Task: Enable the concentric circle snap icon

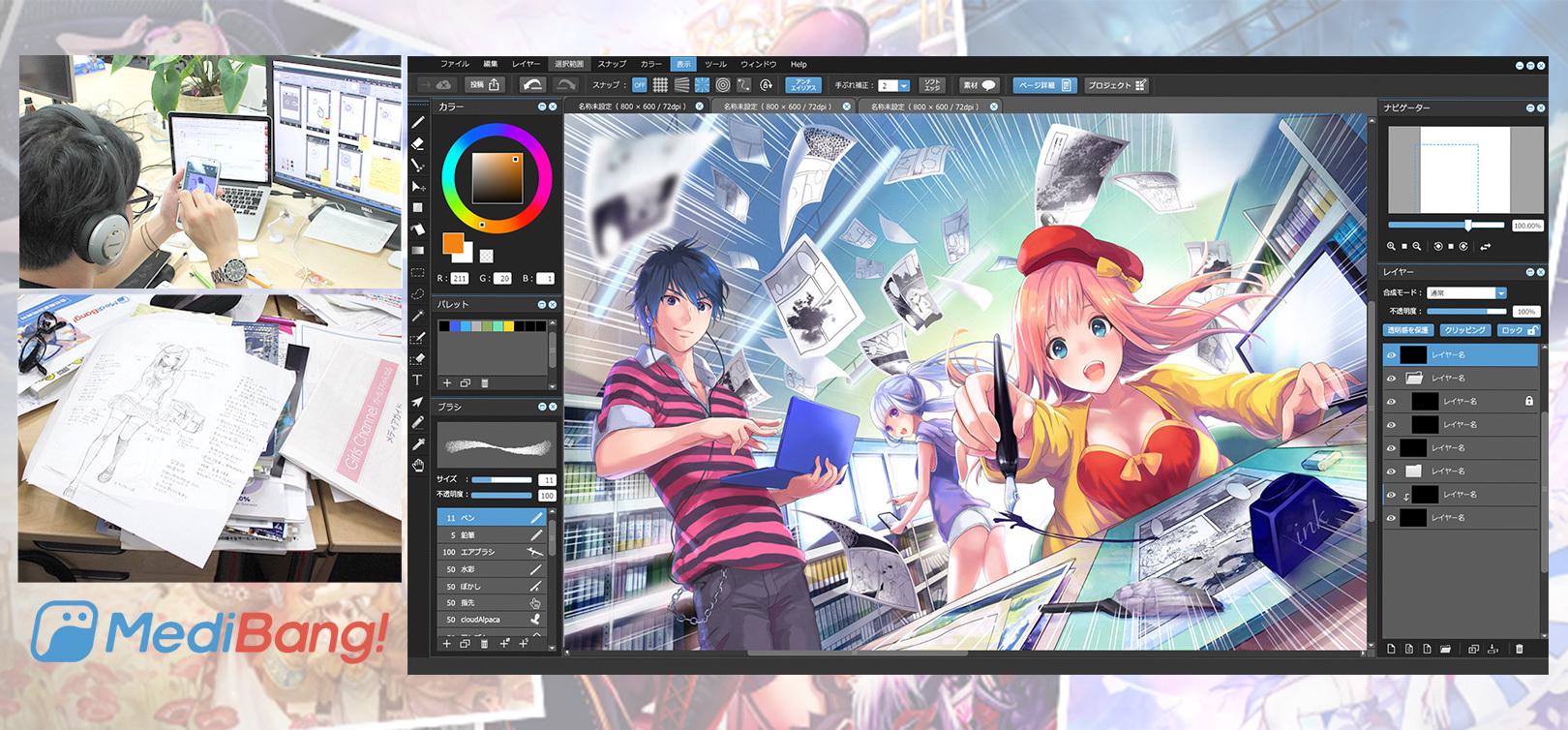Action: coord(724,85)
